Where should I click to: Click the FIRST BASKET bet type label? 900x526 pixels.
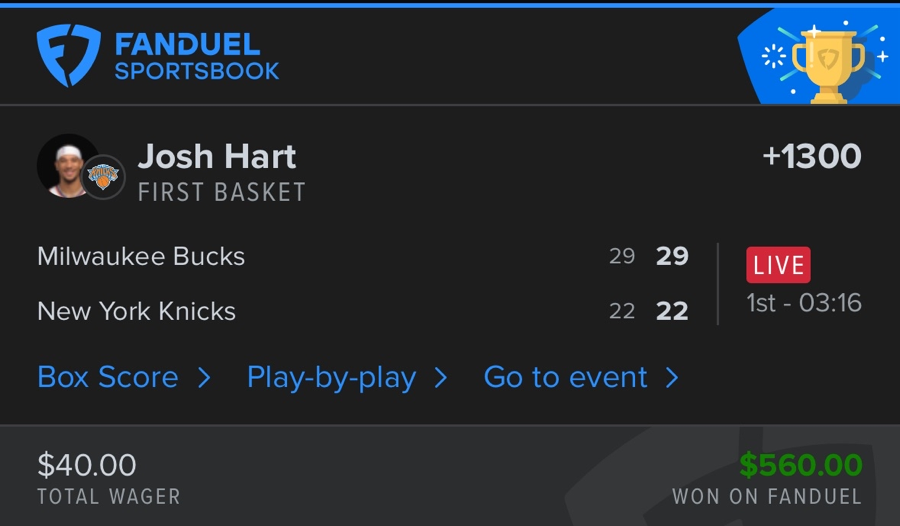(x=221, y=192)
